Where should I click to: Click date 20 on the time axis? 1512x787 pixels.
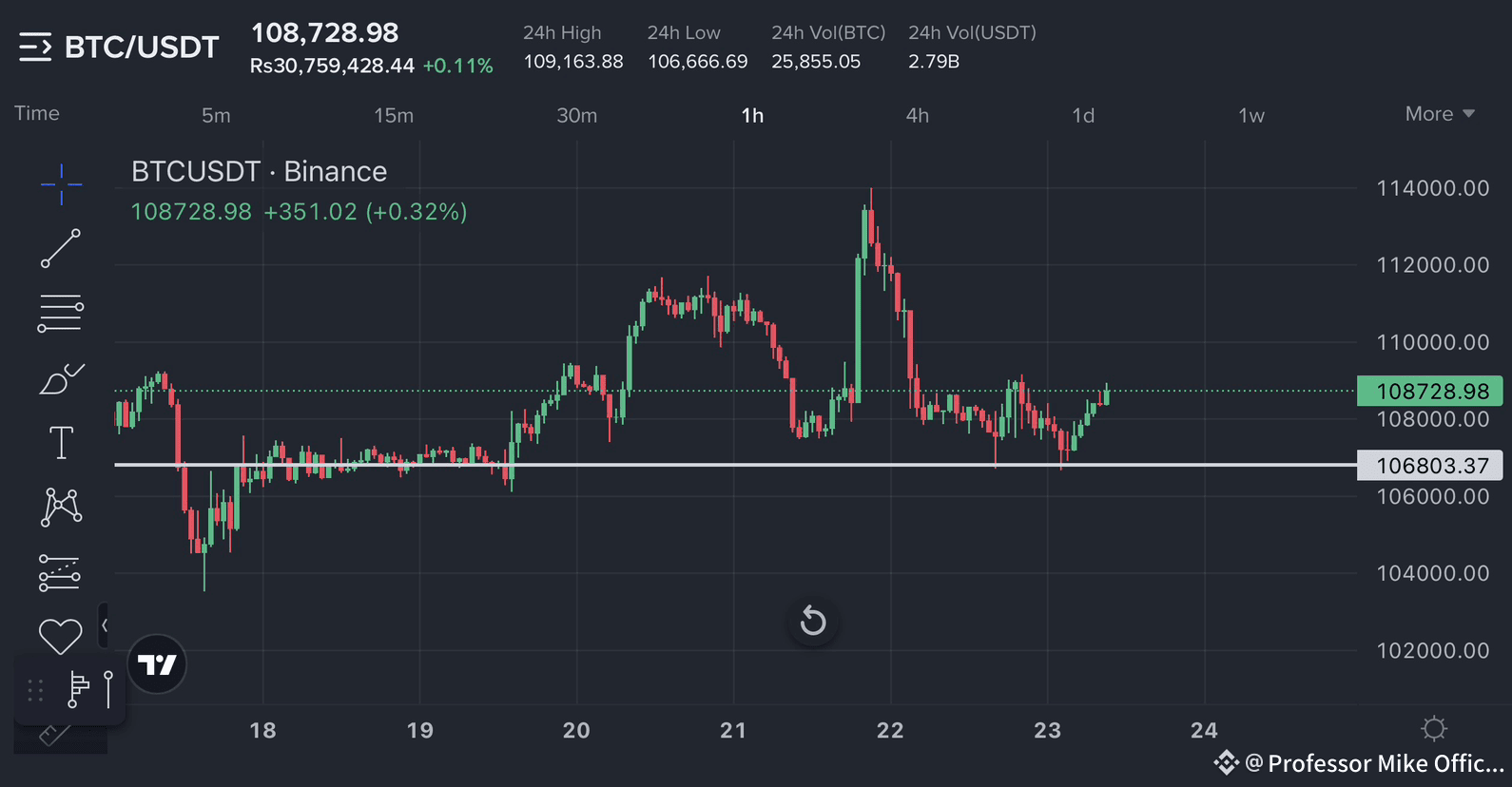[x=576, y=730]
